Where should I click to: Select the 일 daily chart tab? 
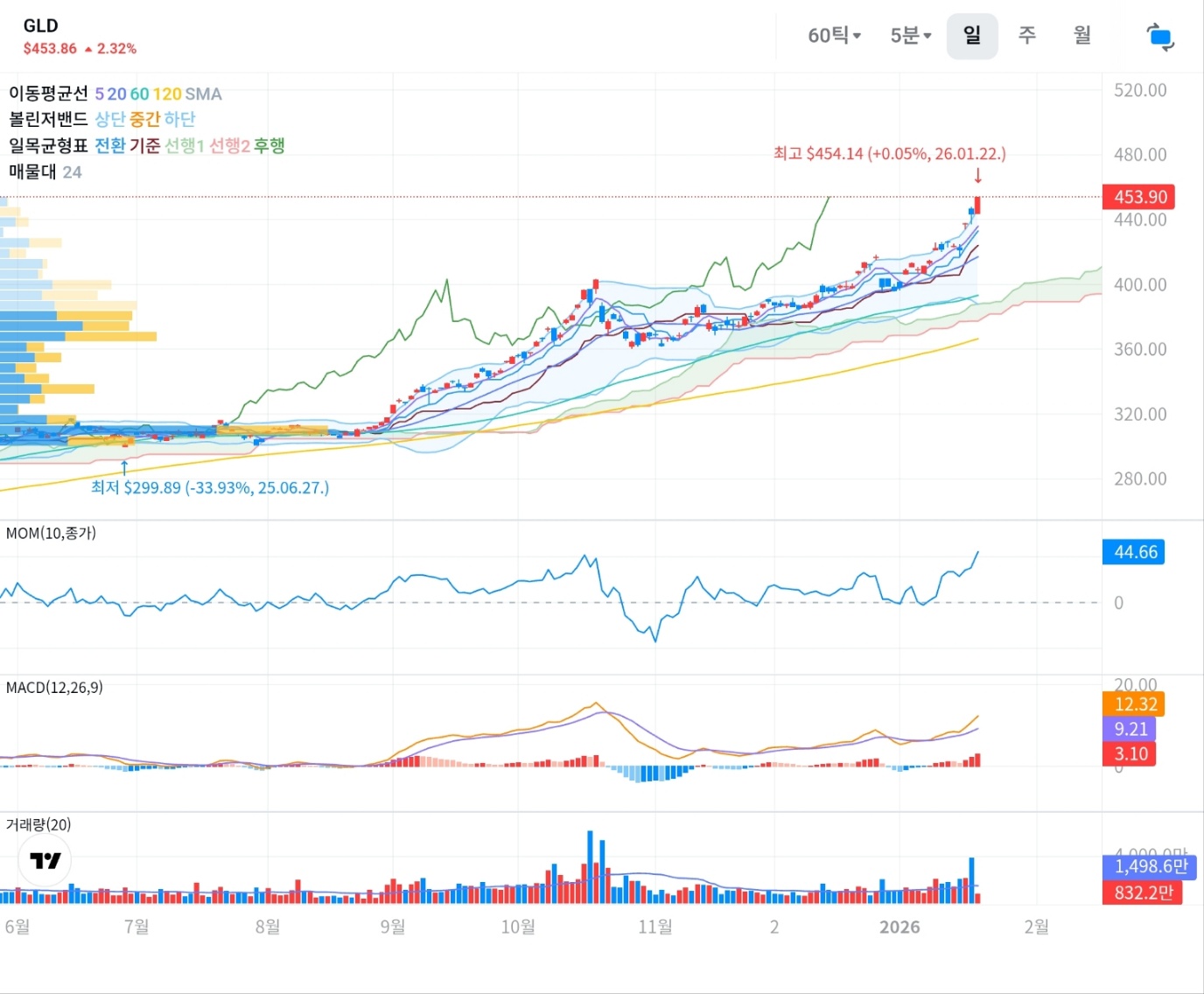971,36
